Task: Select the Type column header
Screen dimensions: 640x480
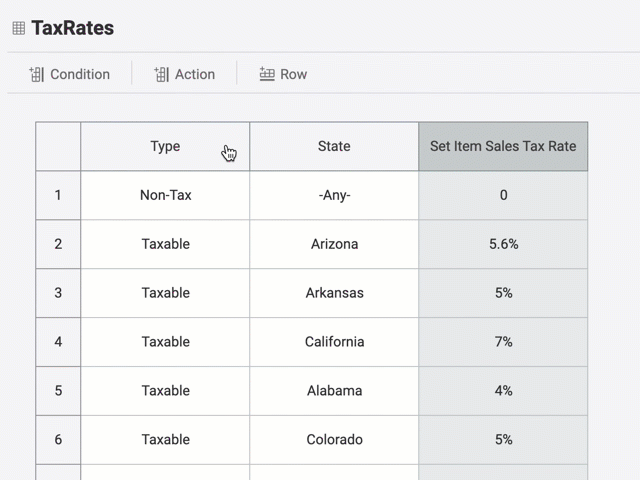Action: (x=165, y=146)
